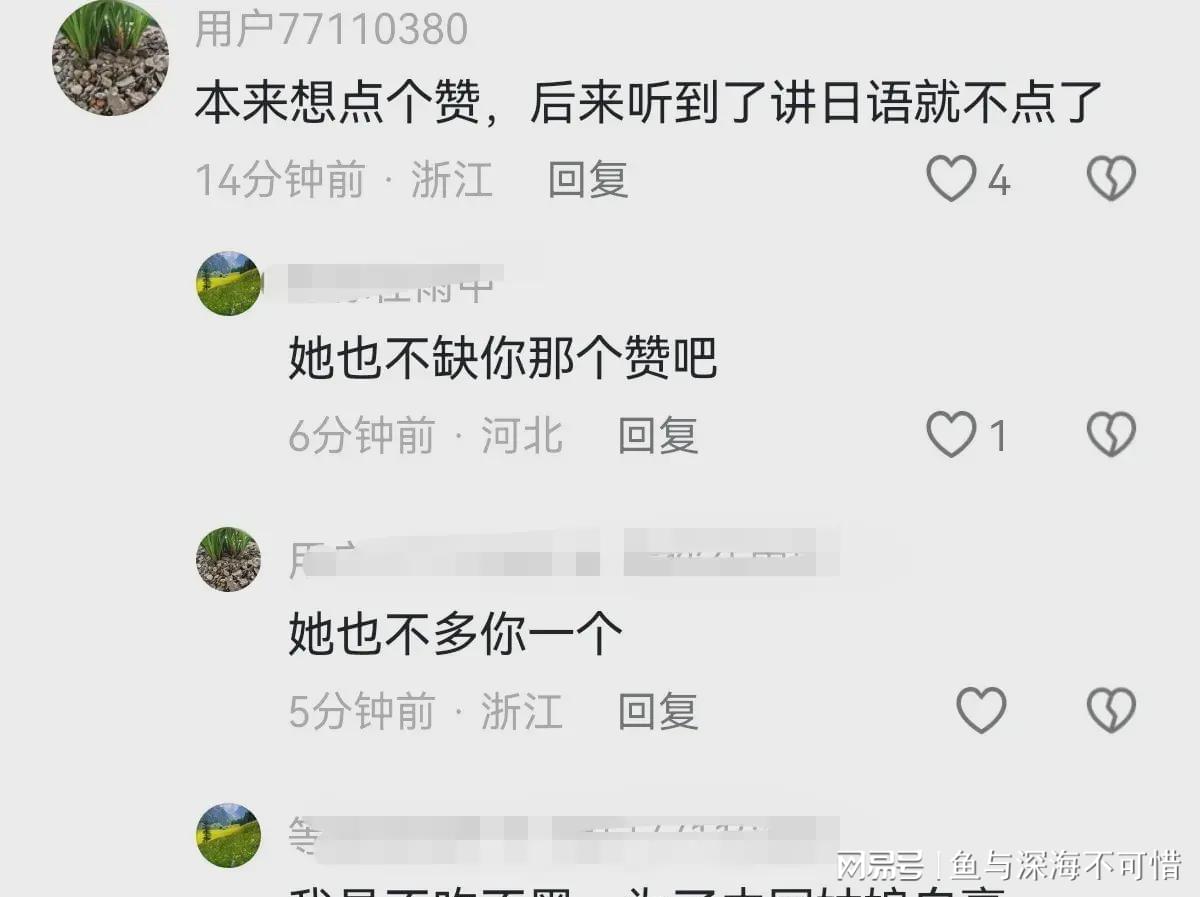Open the avatar of 用户77110380 at top
This screenshot has height=897, width=1200.
click(111, 57)
